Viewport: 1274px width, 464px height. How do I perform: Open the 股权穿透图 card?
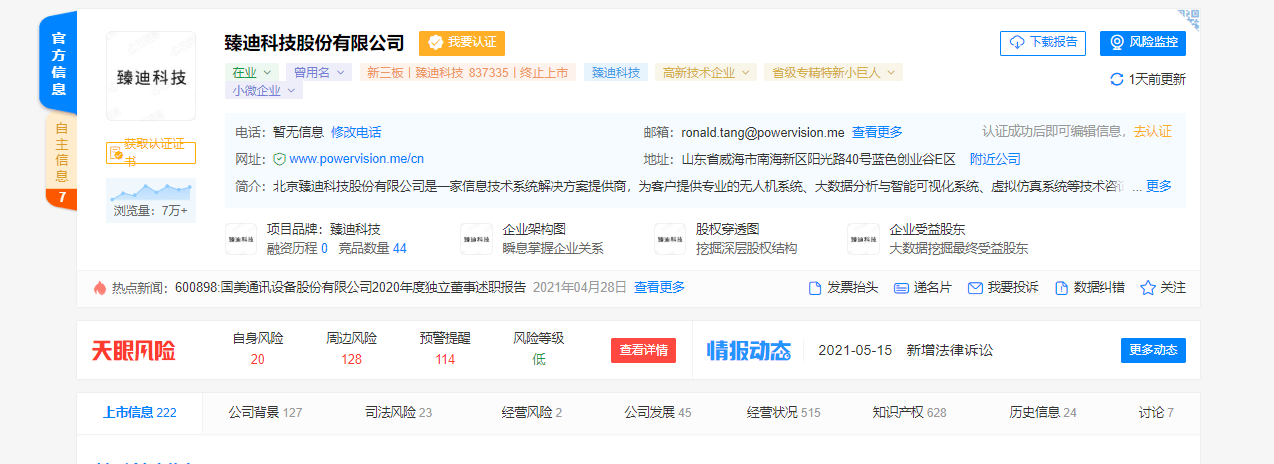click(x=726, y=239)
